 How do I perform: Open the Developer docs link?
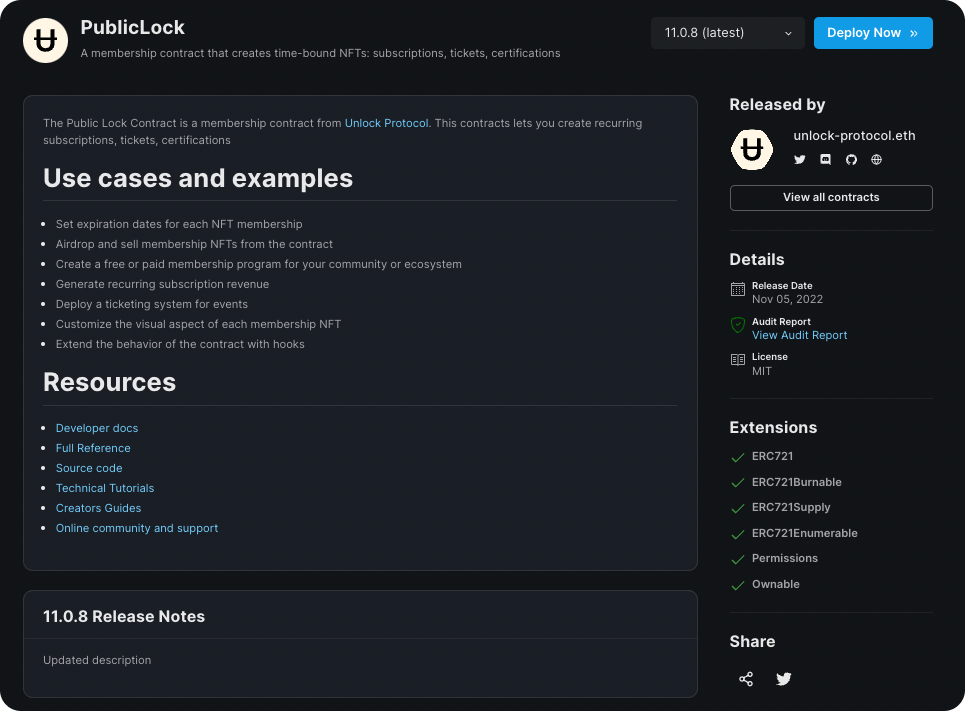tap(97, 428)
